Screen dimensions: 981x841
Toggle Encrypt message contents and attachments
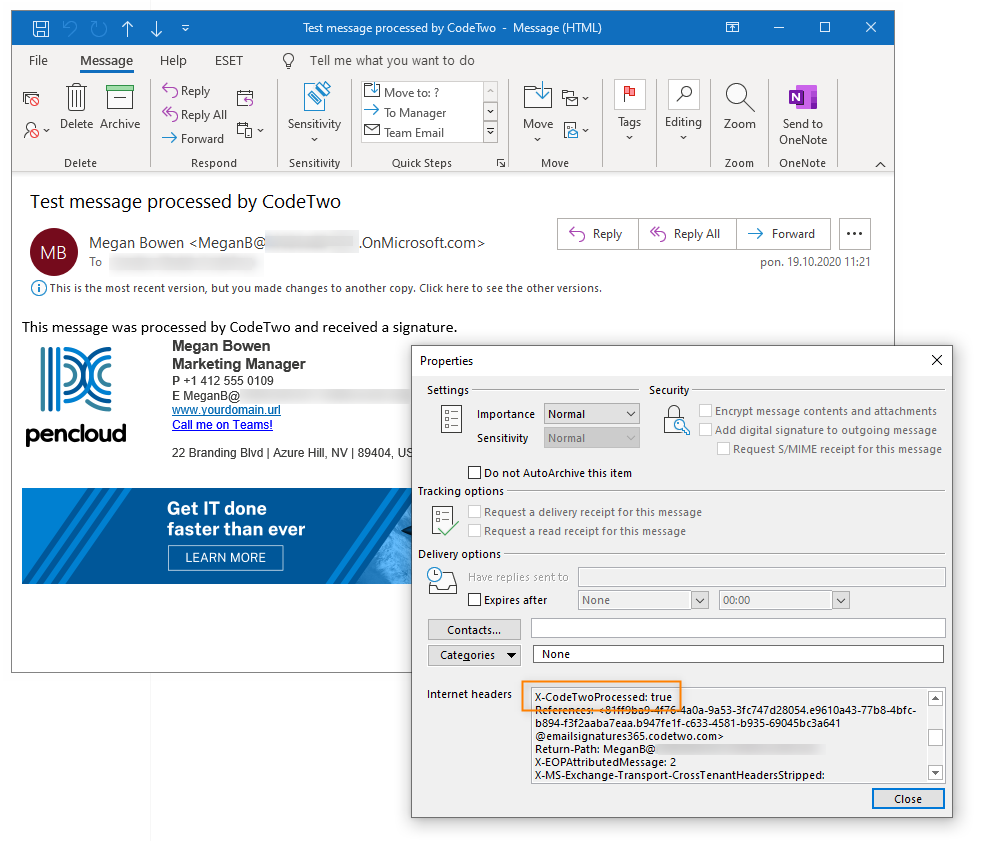click(x=706, y=410)
